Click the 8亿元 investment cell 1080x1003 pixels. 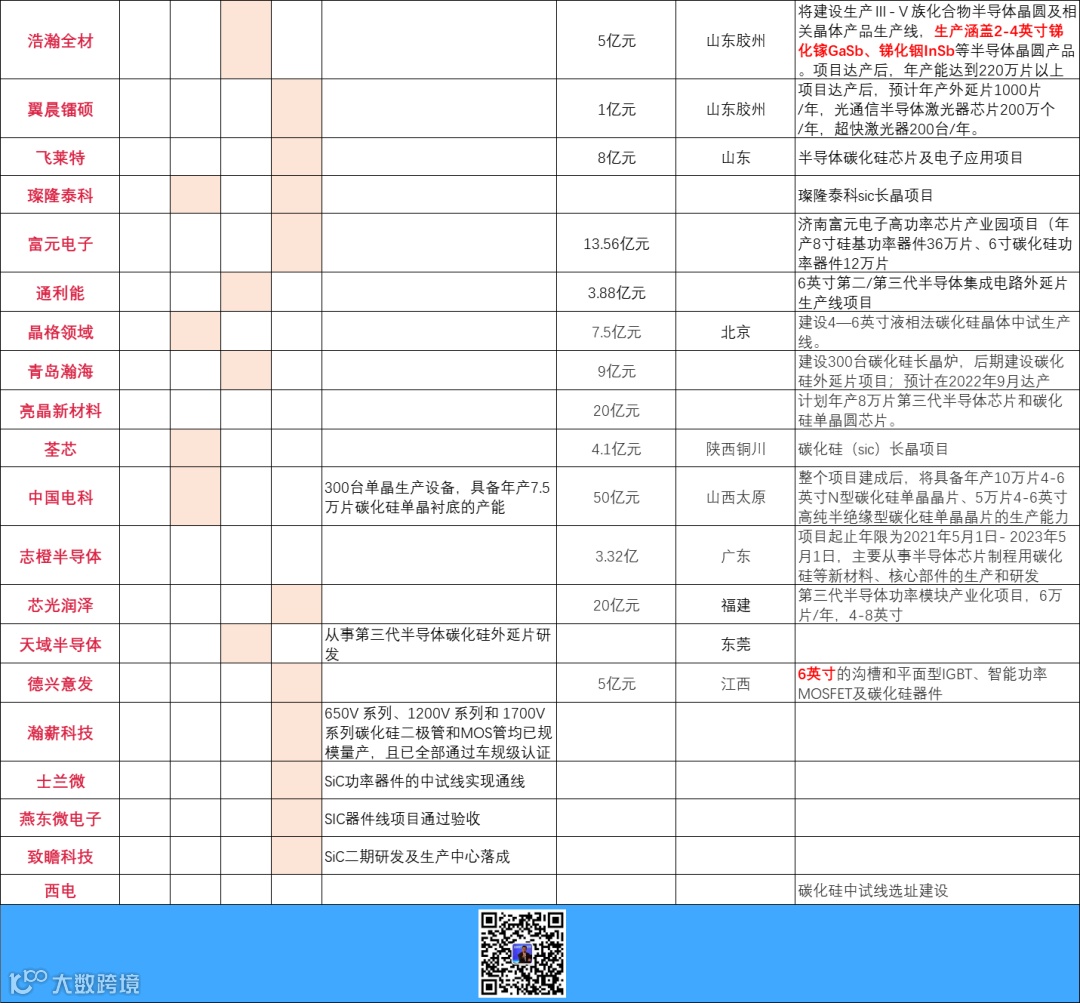coord(616,157)
